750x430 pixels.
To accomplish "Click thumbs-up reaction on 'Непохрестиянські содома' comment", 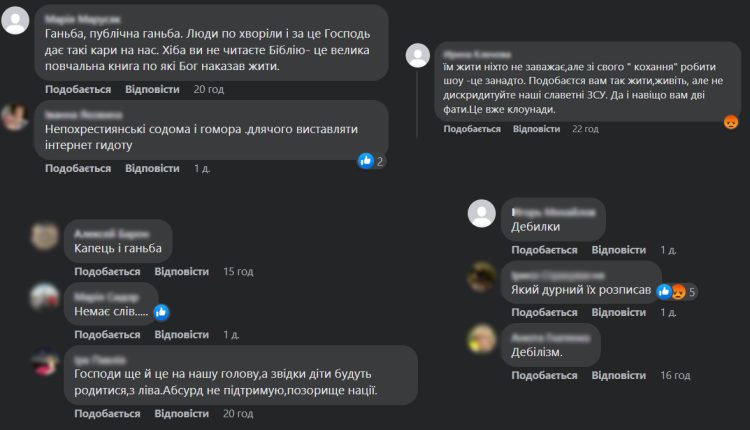I will click(x=366, y=161).
